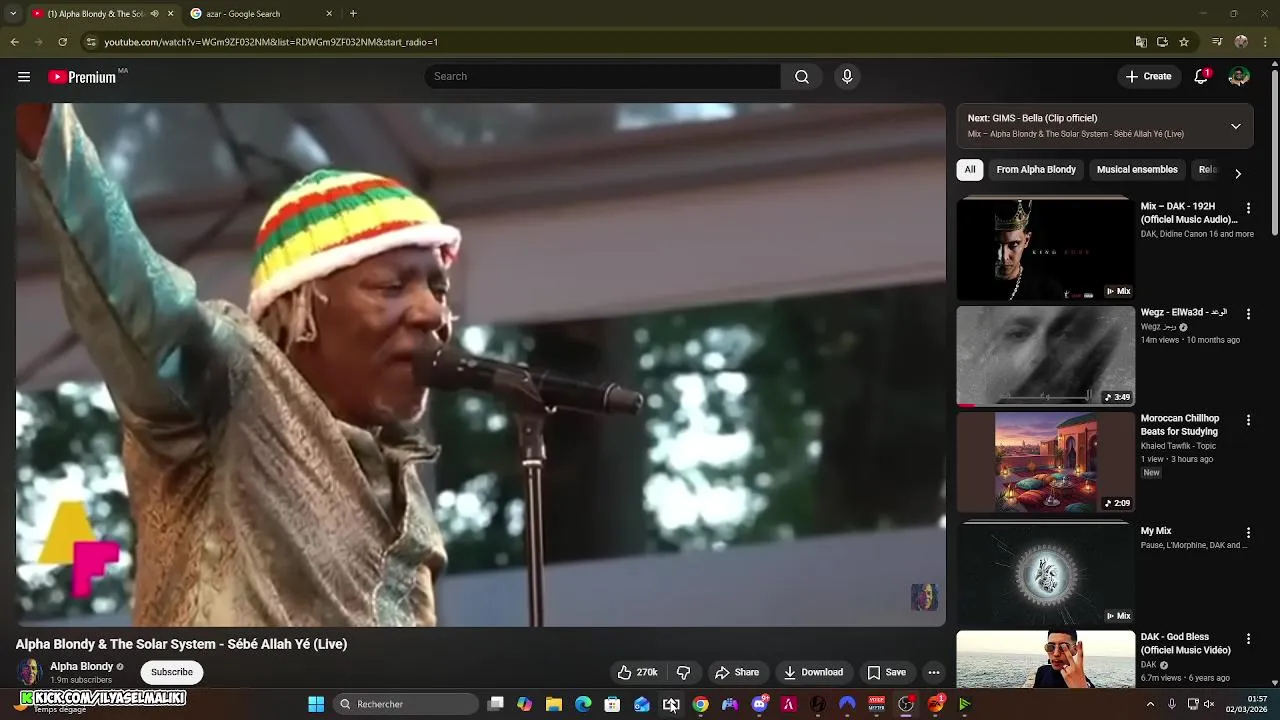The image size is (1280, 720).
Task: Mute the tab via its speaker icon
Action: click(x=154, y=14)
